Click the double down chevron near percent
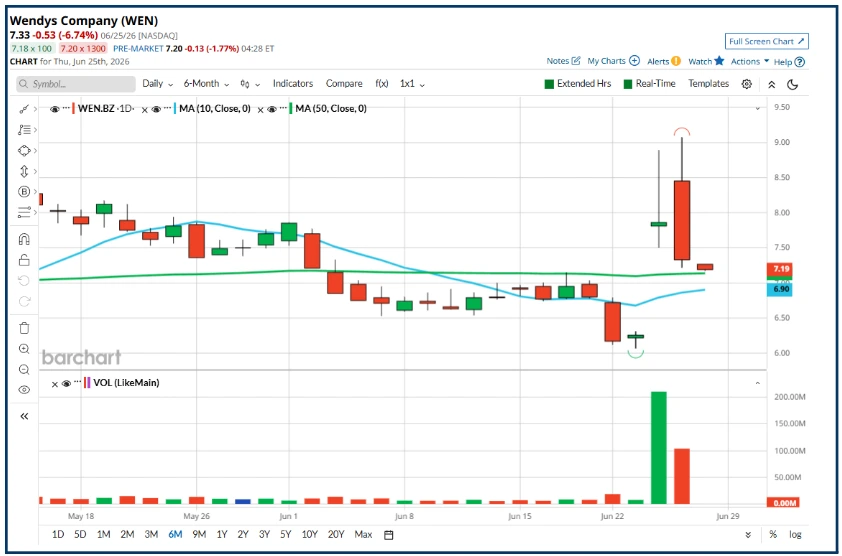 coord(748,535)
